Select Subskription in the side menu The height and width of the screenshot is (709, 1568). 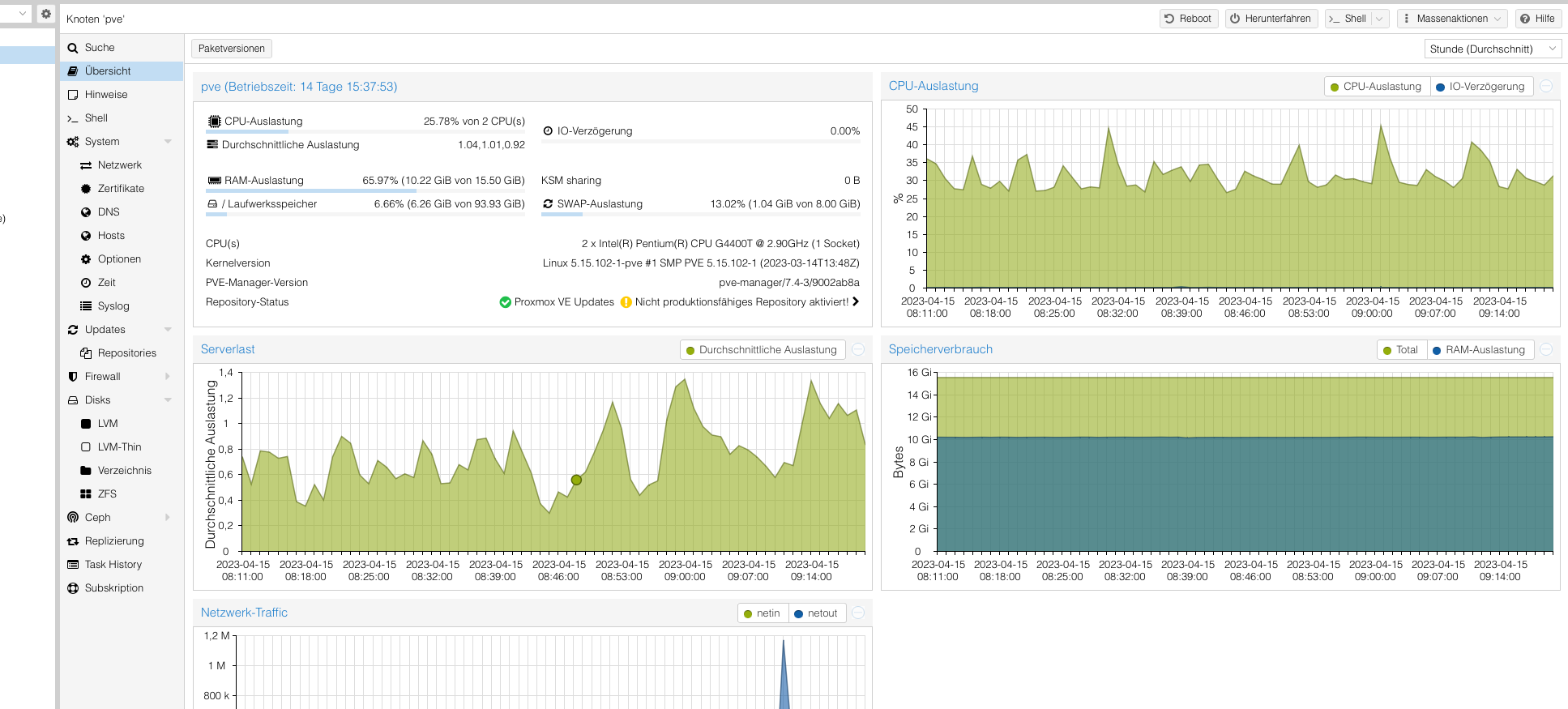coord(122,588)
